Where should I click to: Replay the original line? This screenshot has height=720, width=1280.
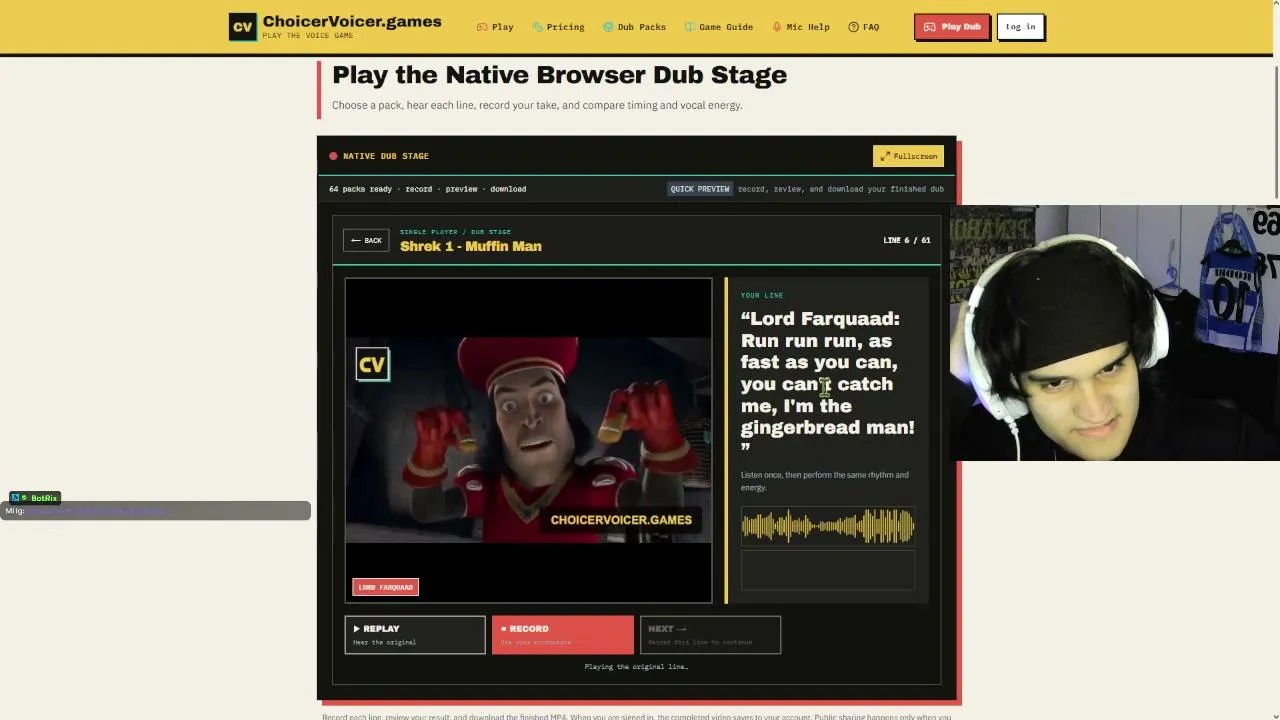[415, 635]
